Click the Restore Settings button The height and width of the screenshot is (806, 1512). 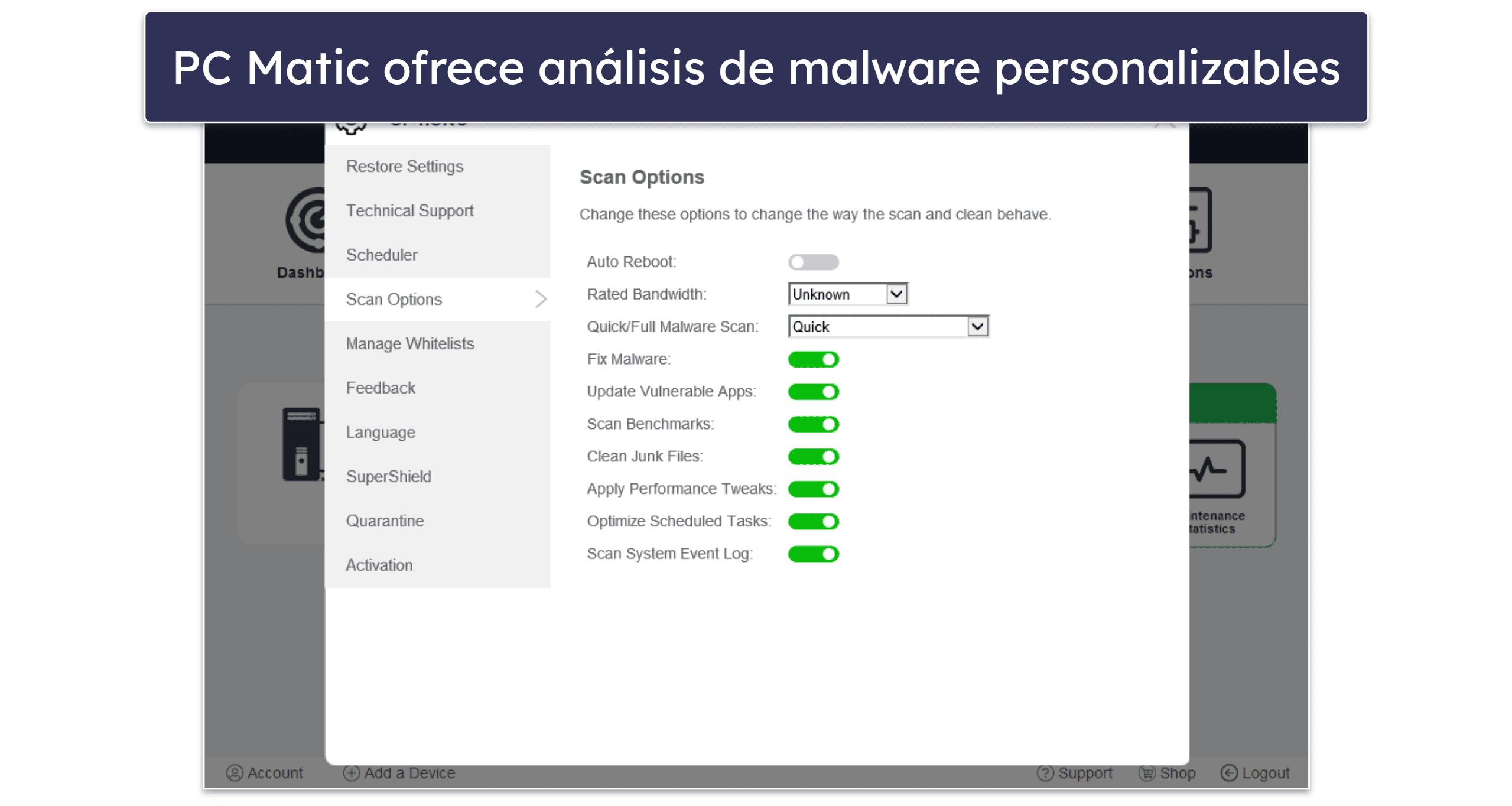[x=403, y=166]
